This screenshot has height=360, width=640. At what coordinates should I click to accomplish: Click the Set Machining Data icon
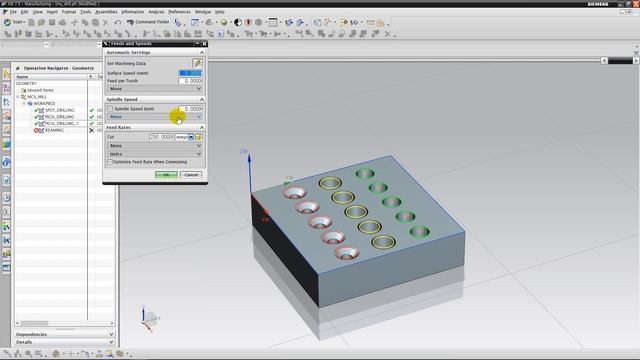tap(197, 63)
